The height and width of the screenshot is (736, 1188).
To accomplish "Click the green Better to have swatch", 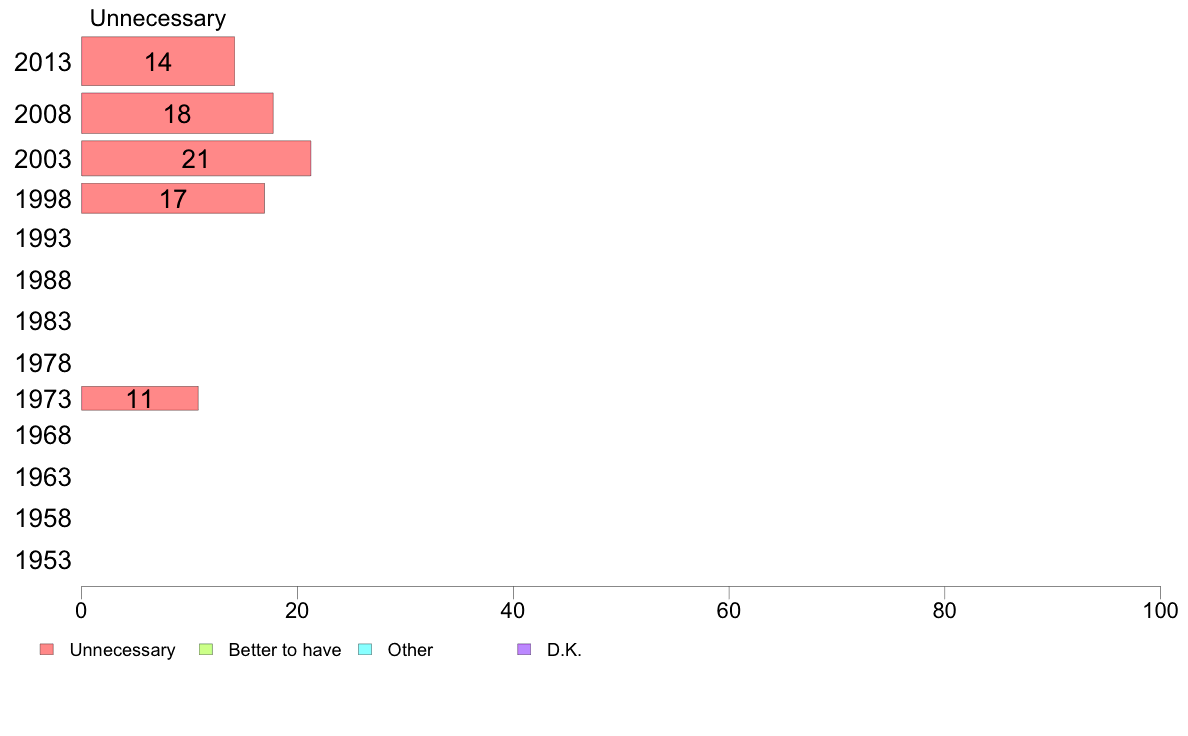I will tap(206, 650).
